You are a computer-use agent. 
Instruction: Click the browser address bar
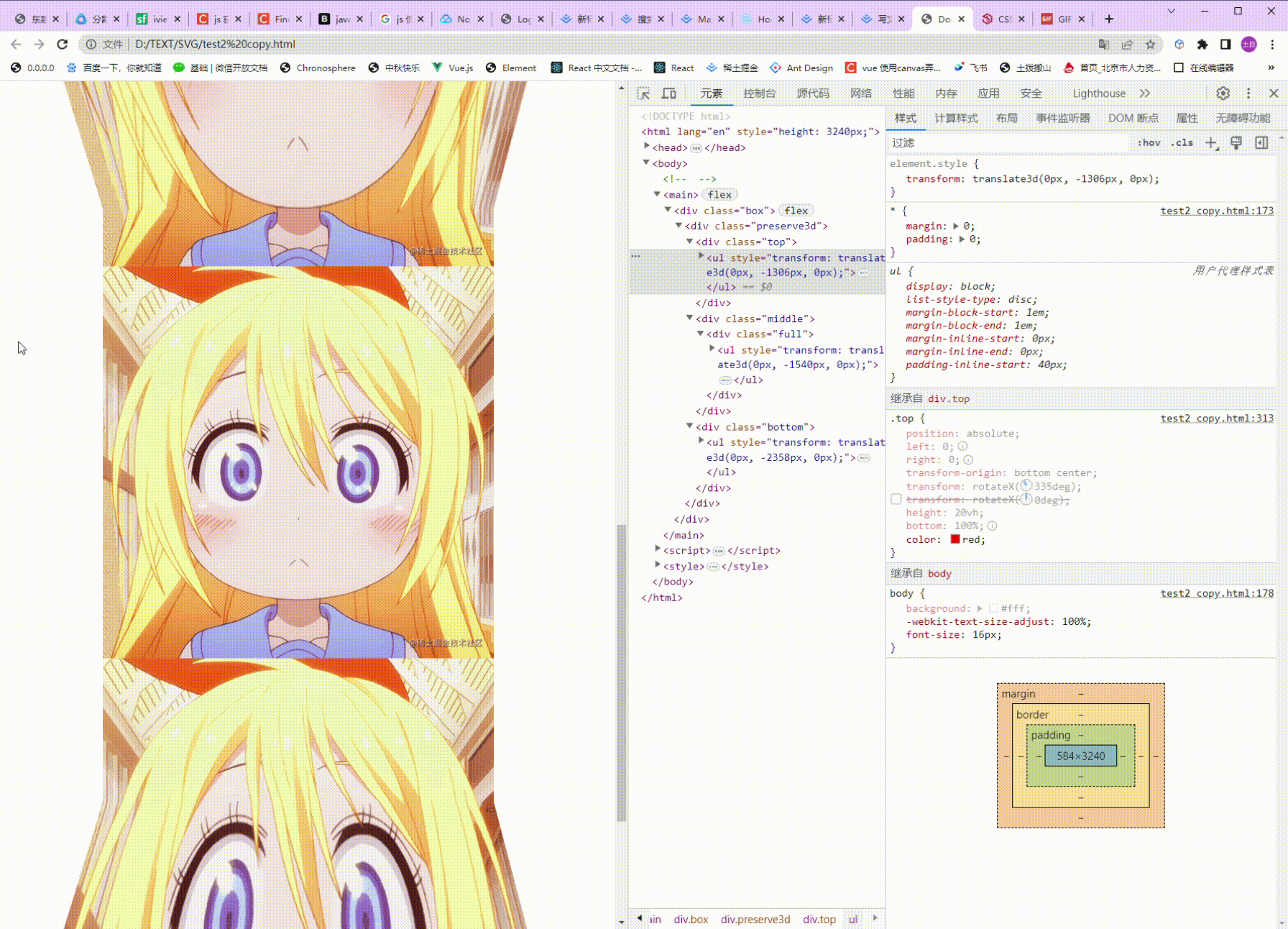pyautogui.click(x=287, y=44)
